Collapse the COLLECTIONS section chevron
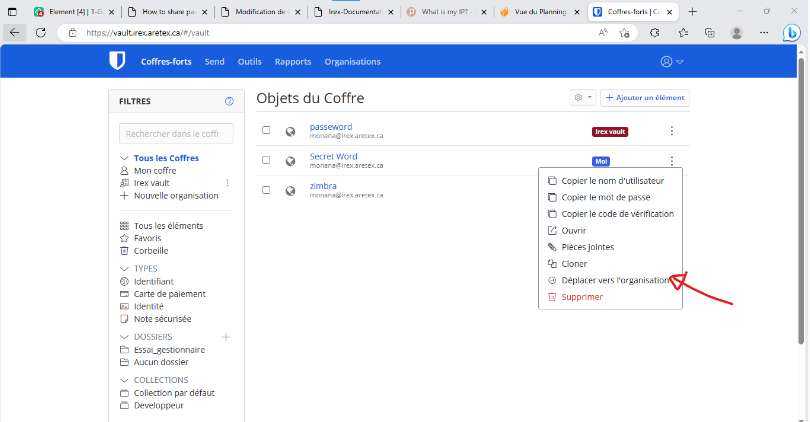 (x=124, y=380)
